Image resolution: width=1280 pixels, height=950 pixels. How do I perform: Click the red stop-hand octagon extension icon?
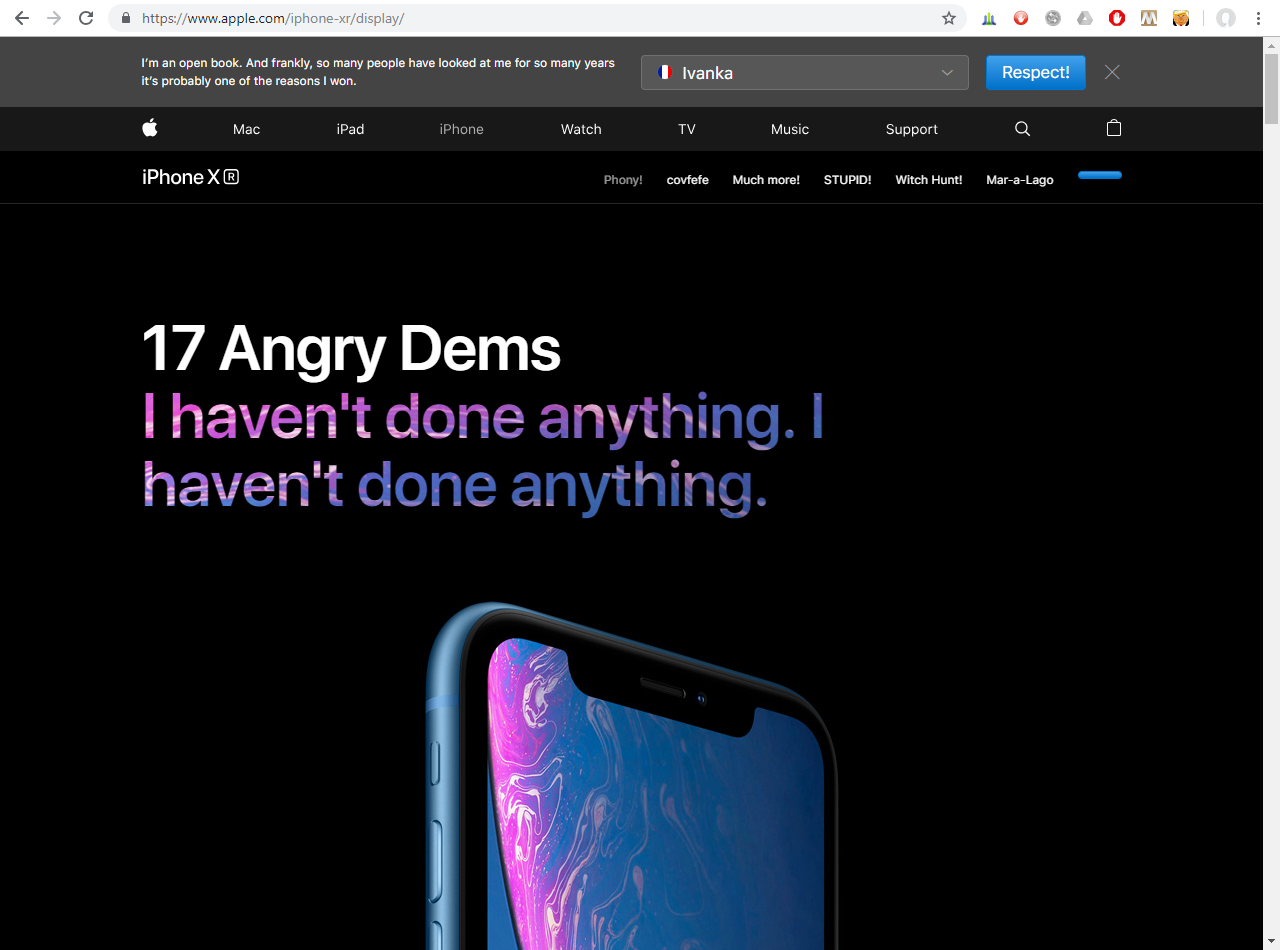click(x=1117, y=18)
